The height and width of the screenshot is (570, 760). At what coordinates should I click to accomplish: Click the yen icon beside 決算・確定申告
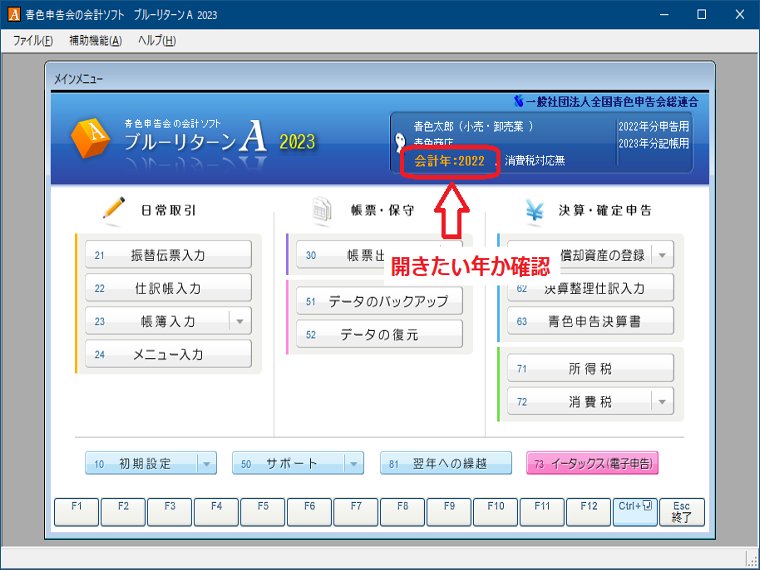[534, 211]
